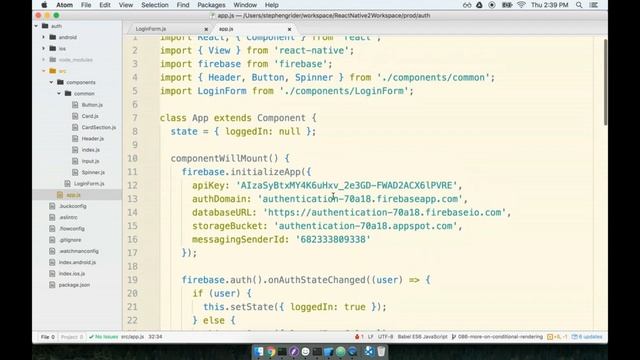Open go-to-line via cursor position 32:34
640x360 pixels.
tap(155, 337)
